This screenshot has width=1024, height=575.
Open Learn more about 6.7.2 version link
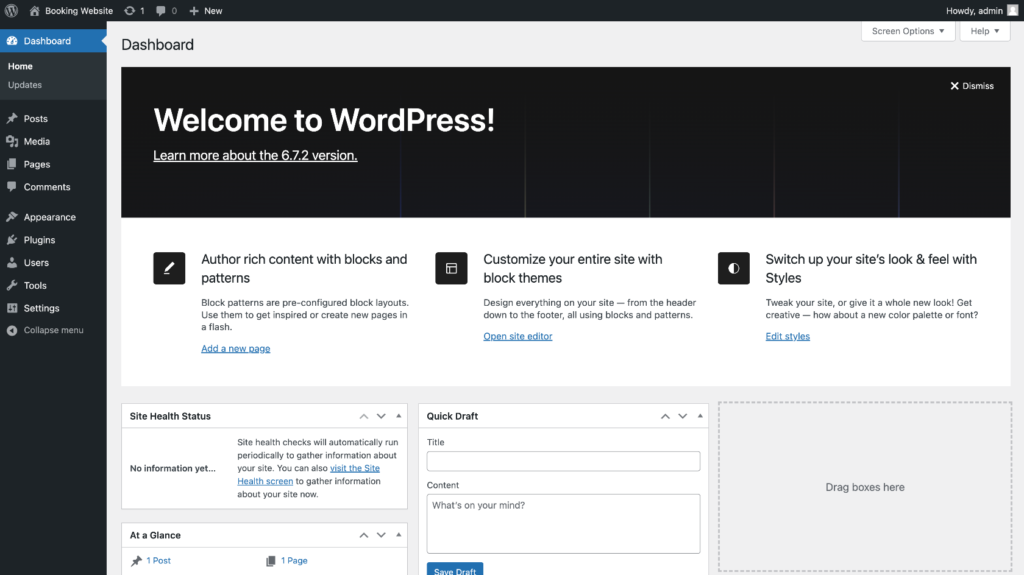[255, 156]
